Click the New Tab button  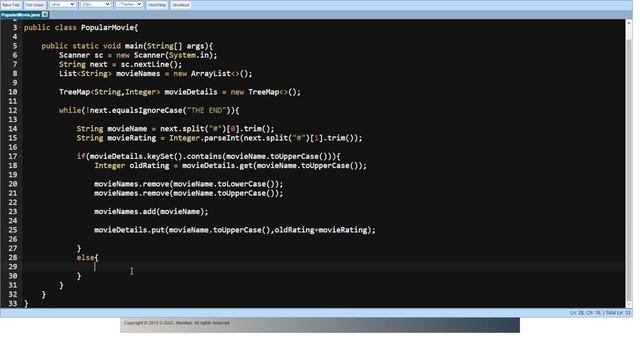(11, 5)
